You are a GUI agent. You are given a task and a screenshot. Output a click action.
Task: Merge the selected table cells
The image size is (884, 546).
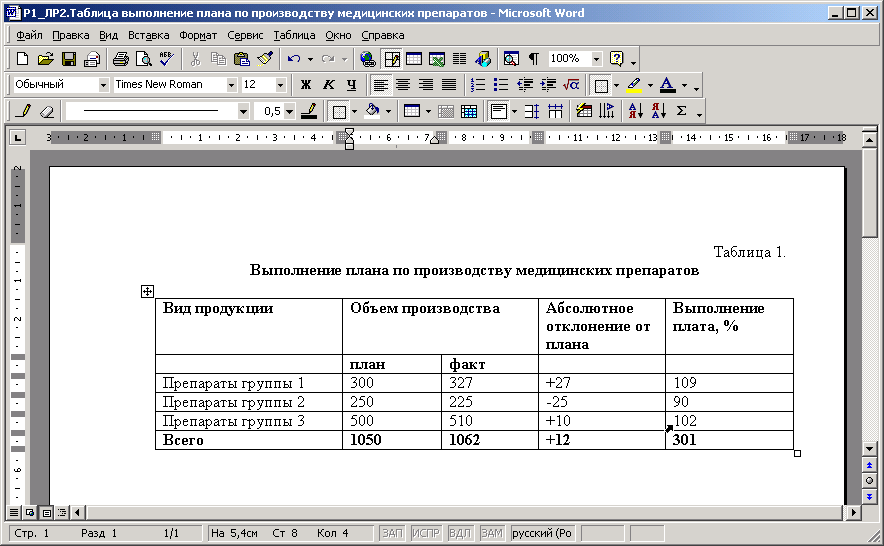445,111
